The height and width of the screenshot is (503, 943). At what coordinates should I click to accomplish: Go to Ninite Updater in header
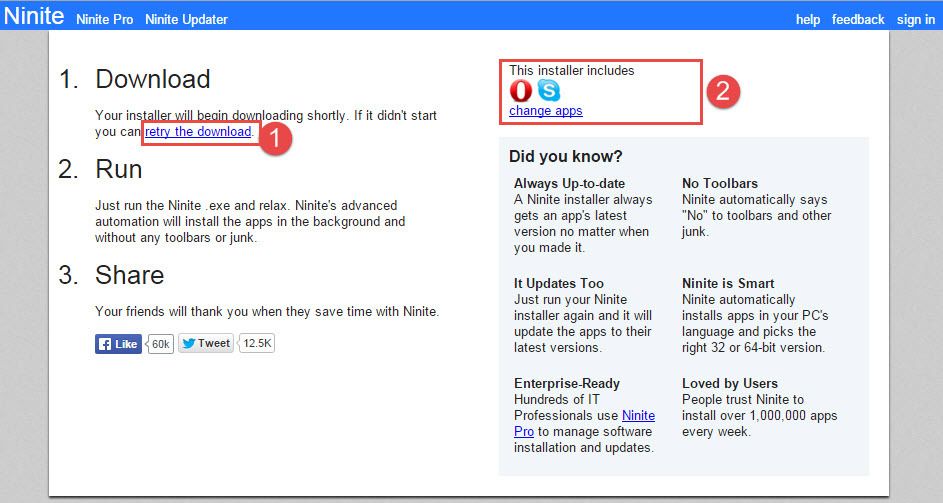(186, 19)
